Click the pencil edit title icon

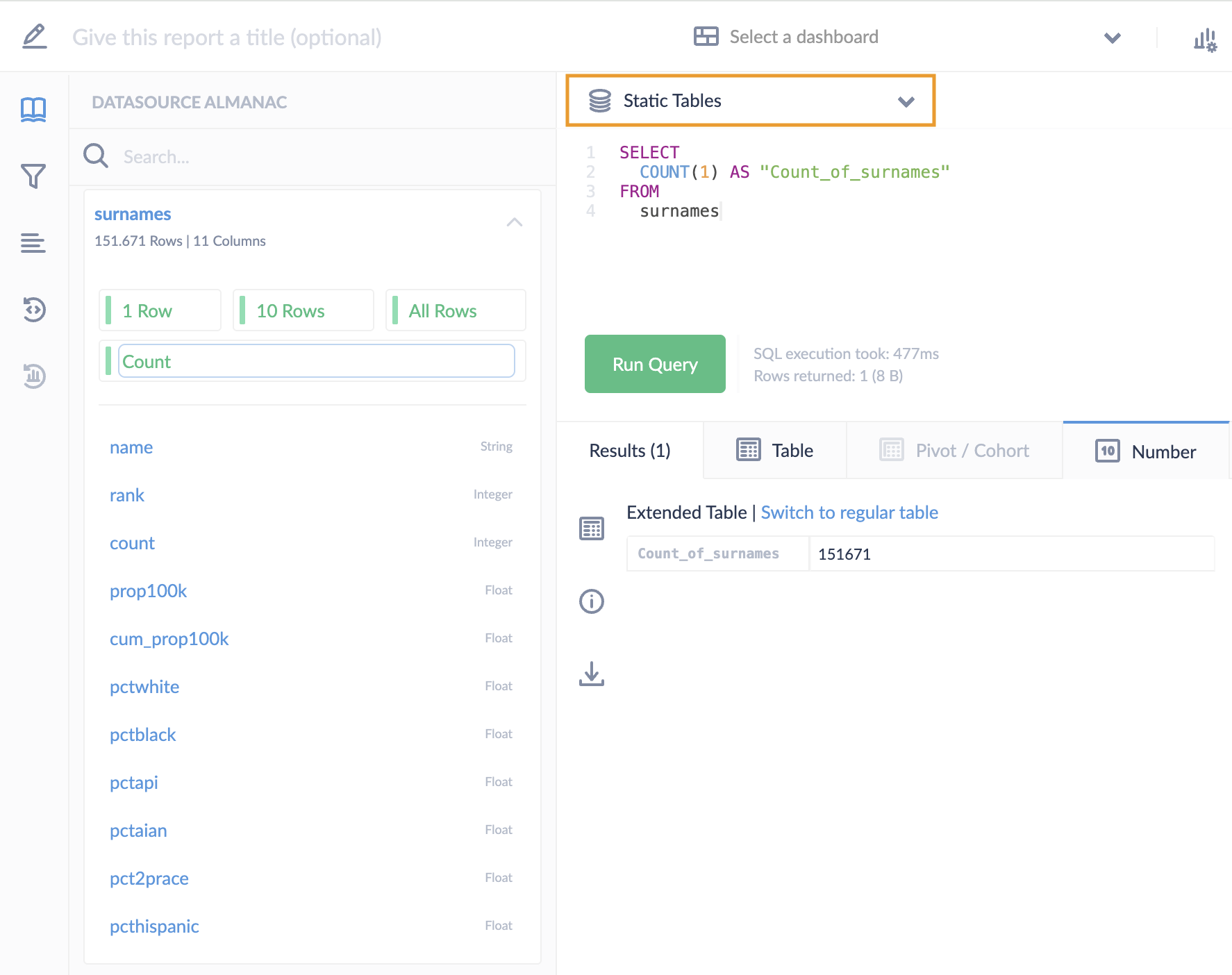[x=34, y=37]
